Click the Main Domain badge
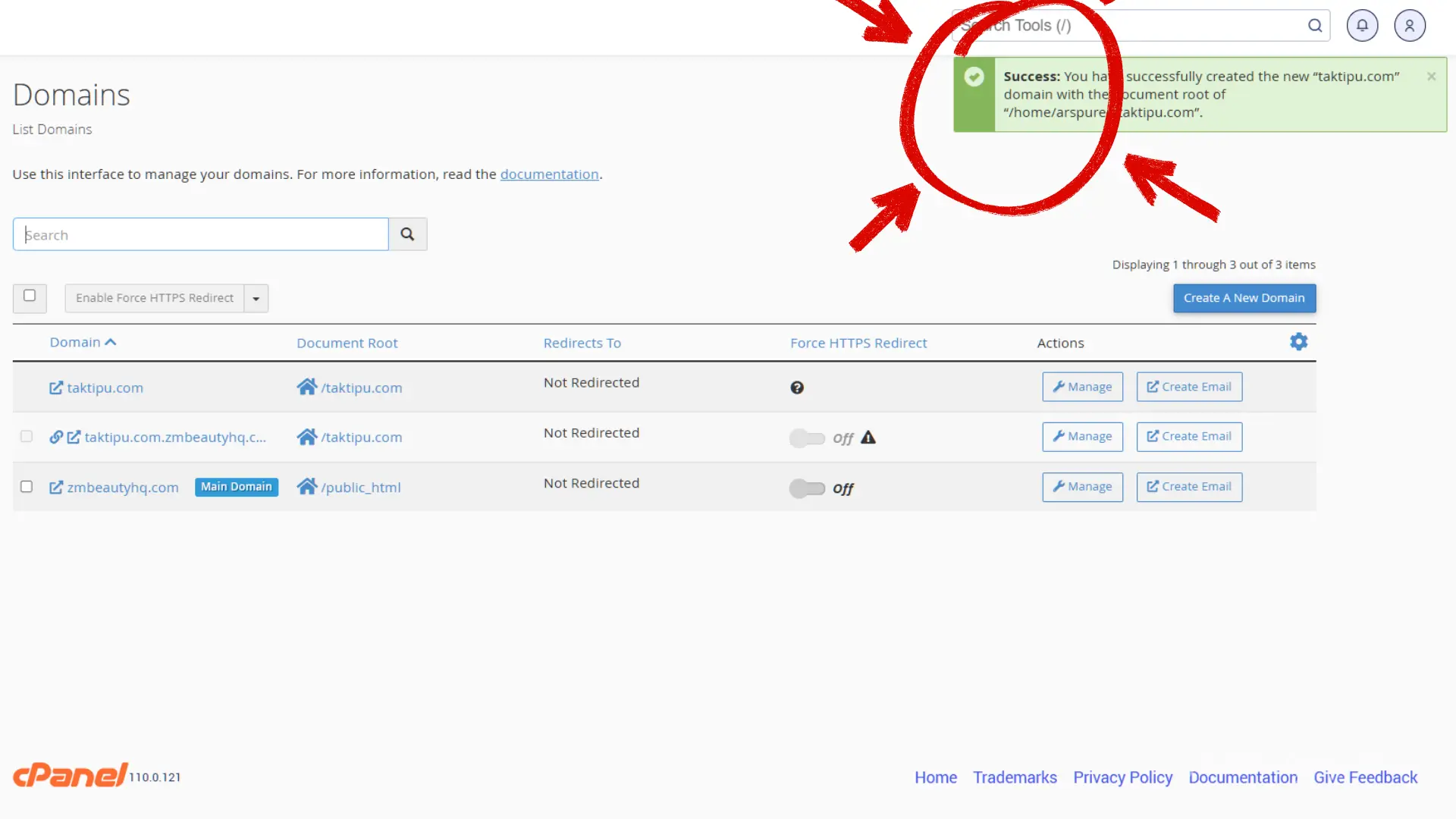This screenshot has height=819, width=1456. pyautogui.click(x=237, y=487)
